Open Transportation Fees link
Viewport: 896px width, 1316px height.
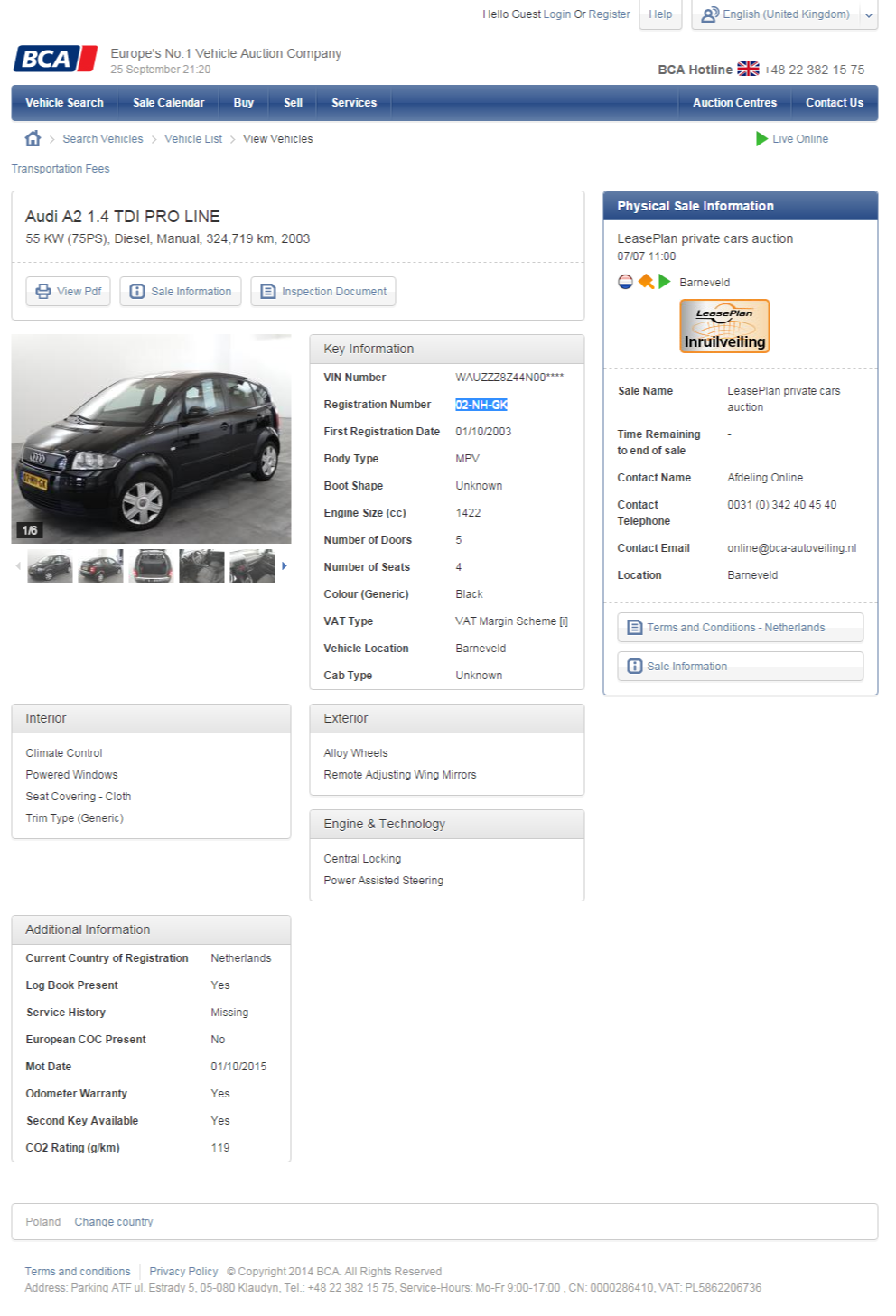[x=61, y=169]
